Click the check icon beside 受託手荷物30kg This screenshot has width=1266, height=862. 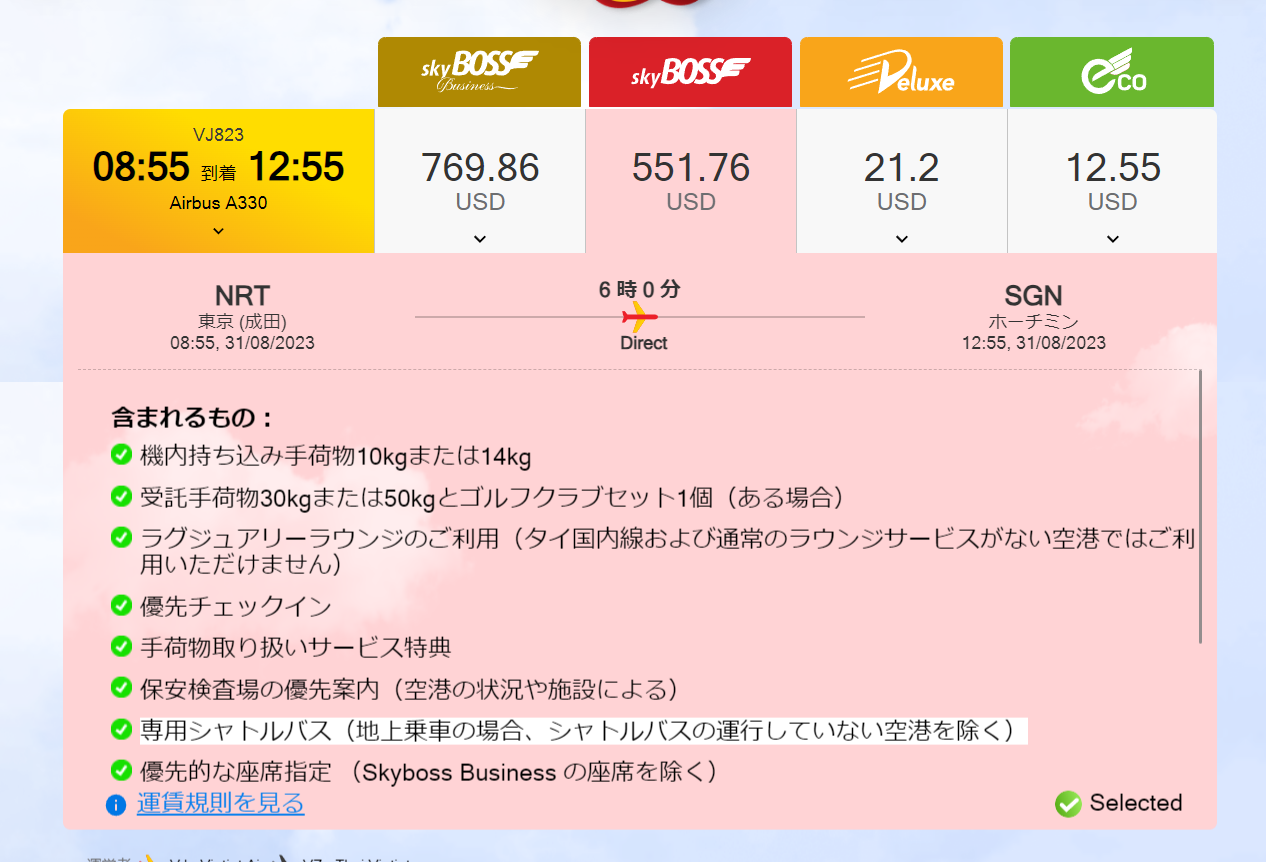click(121, 496)
